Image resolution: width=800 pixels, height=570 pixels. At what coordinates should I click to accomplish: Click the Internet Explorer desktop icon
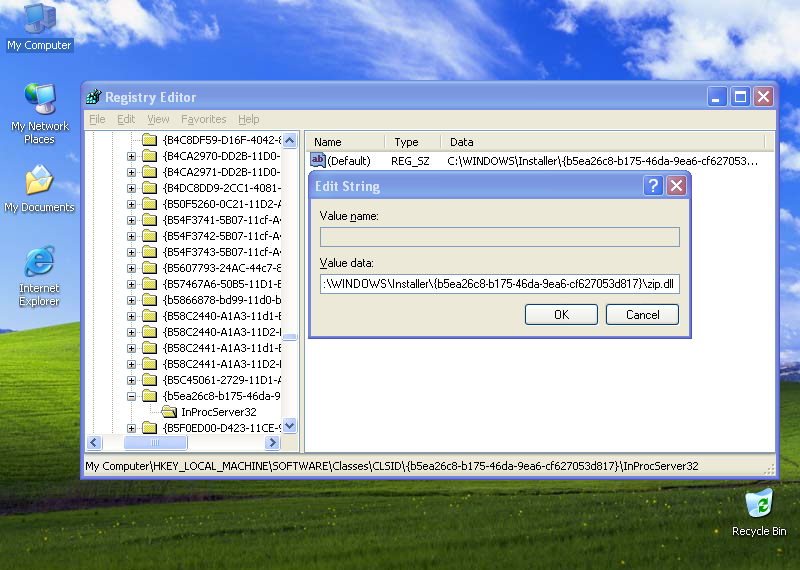[39, 263]
